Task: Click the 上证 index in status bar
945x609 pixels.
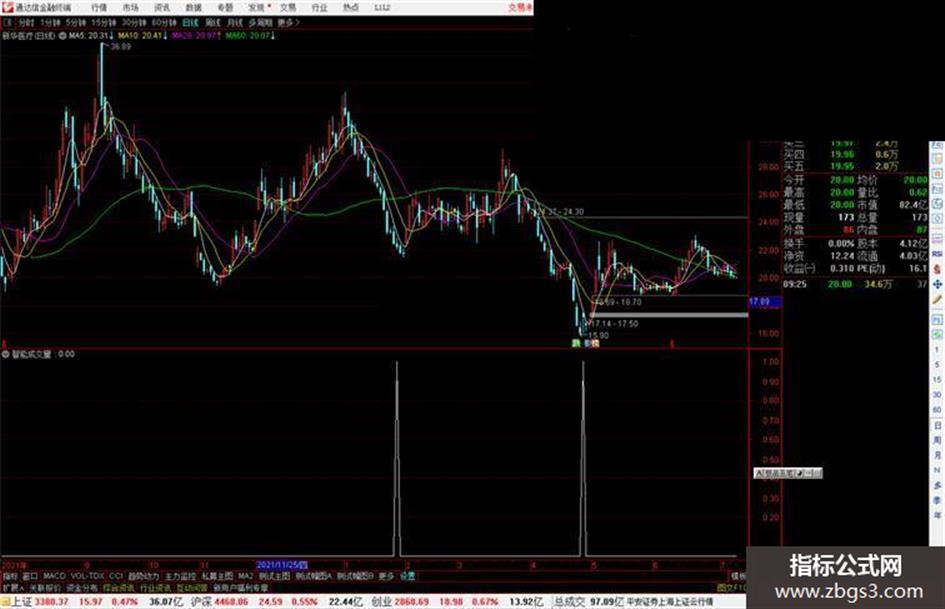Action: tap(21, 602)
